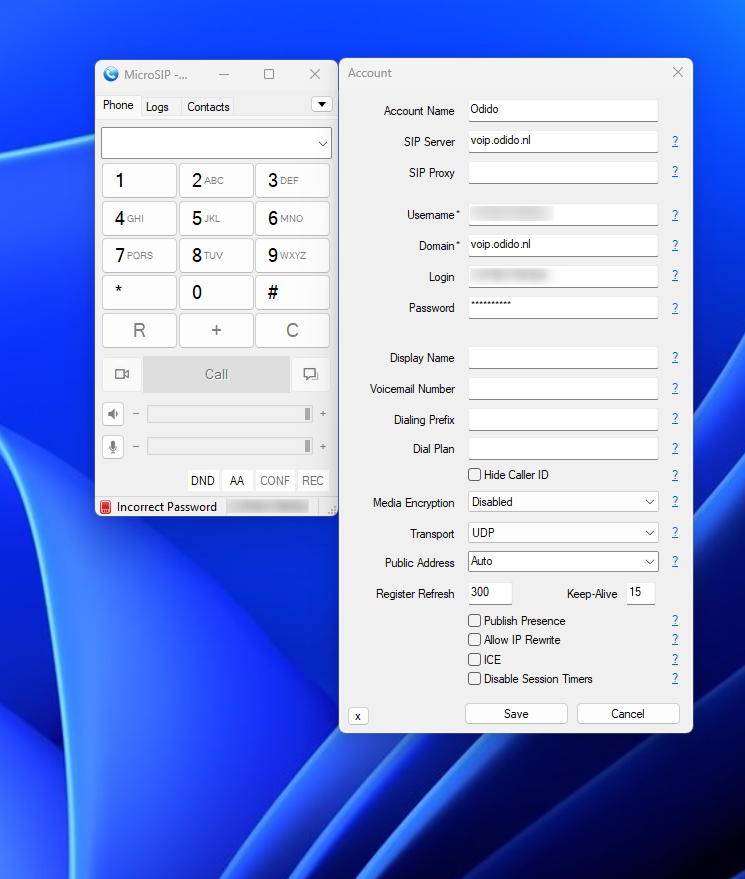The width and height of the screenshot is (745, 879).
Task: Switch to the Phone tab
Action: (118, 105)
